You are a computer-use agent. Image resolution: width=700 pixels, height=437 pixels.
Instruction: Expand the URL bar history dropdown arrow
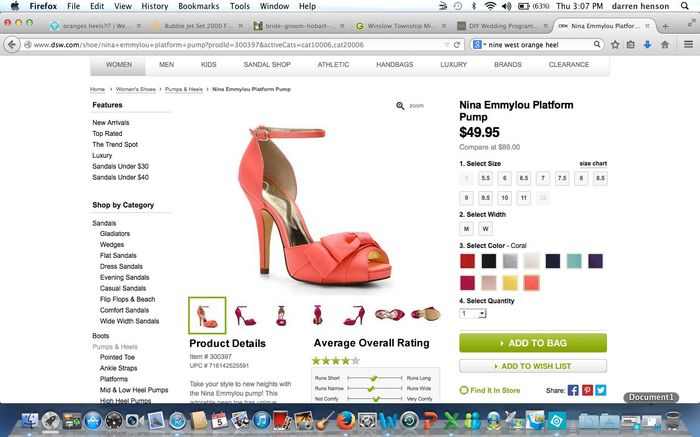pyautogui.click(x=445, y=45)
